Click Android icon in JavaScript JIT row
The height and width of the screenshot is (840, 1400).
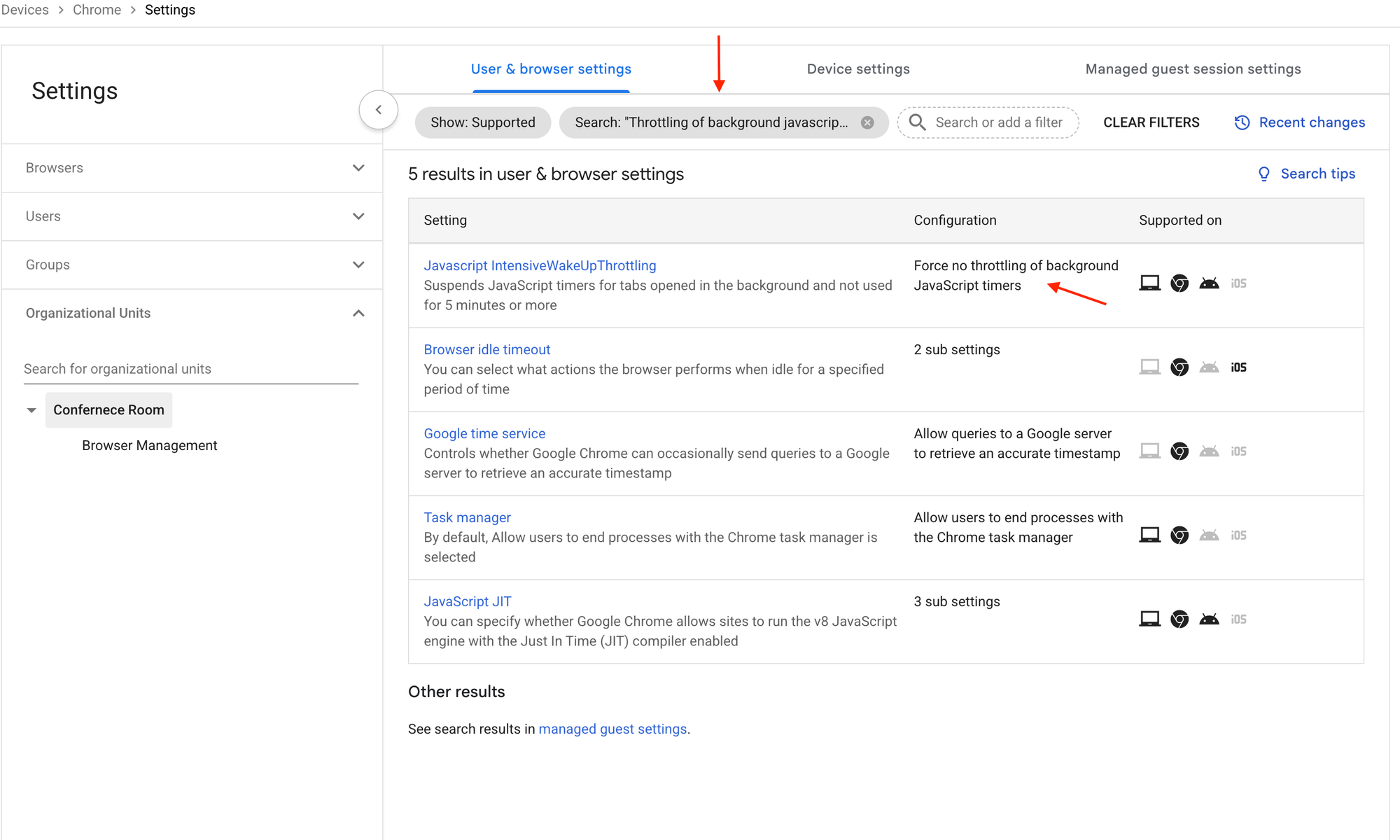pyautogui.click(x=1209, y=619)
